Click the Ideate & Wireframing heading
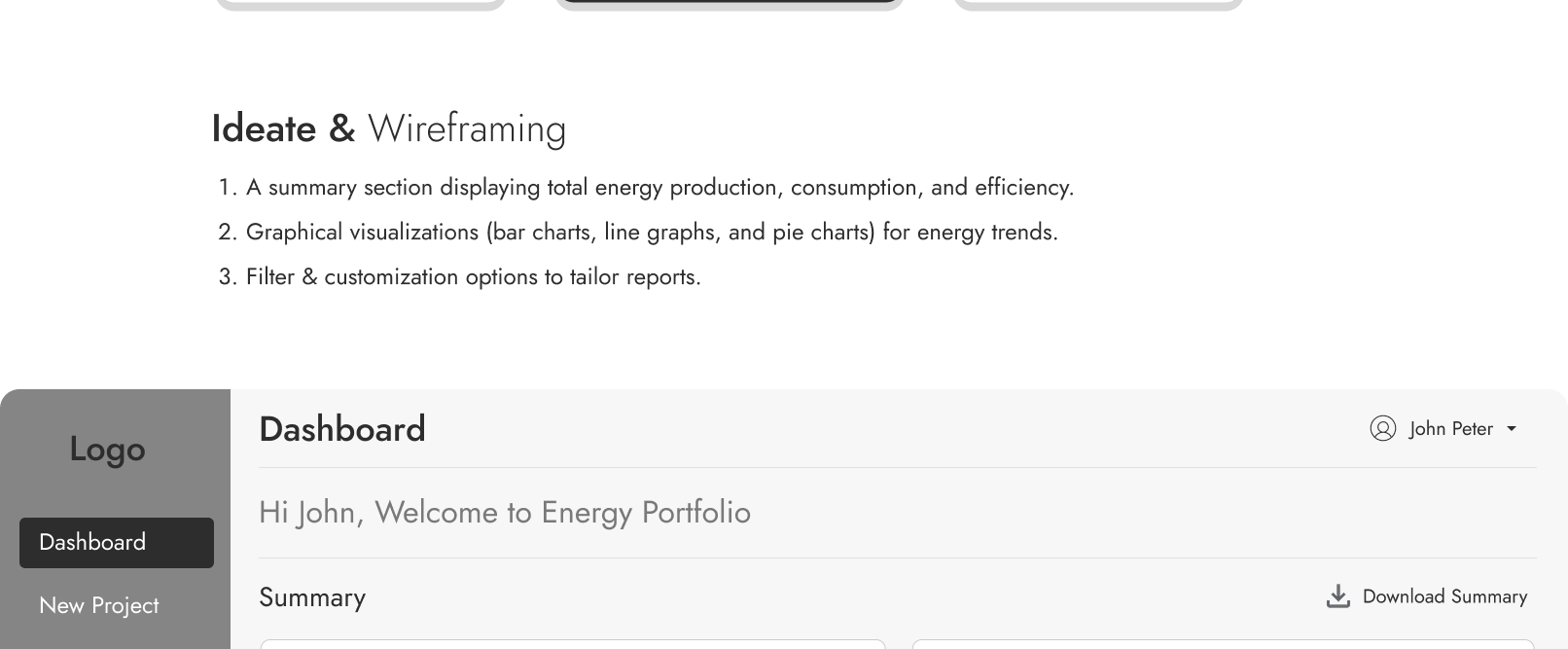 (388, 128)
